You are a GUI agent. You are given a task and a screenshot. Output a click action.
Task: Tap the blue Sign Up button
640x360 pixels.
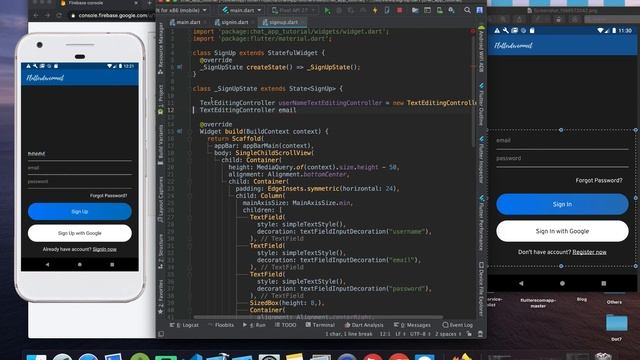click(80, 211)
